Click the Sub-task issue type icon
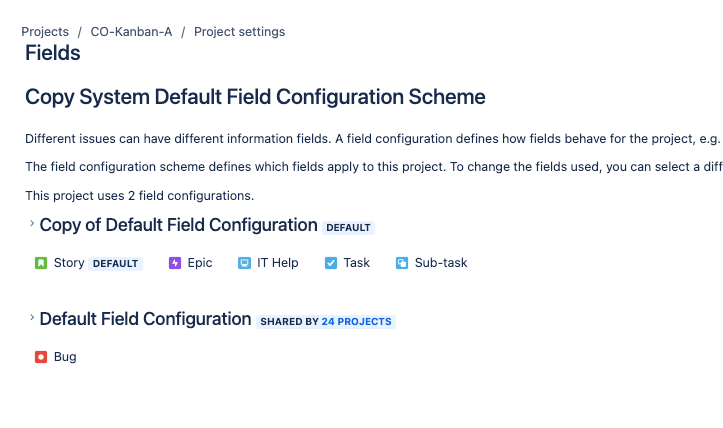 (402, 263)
